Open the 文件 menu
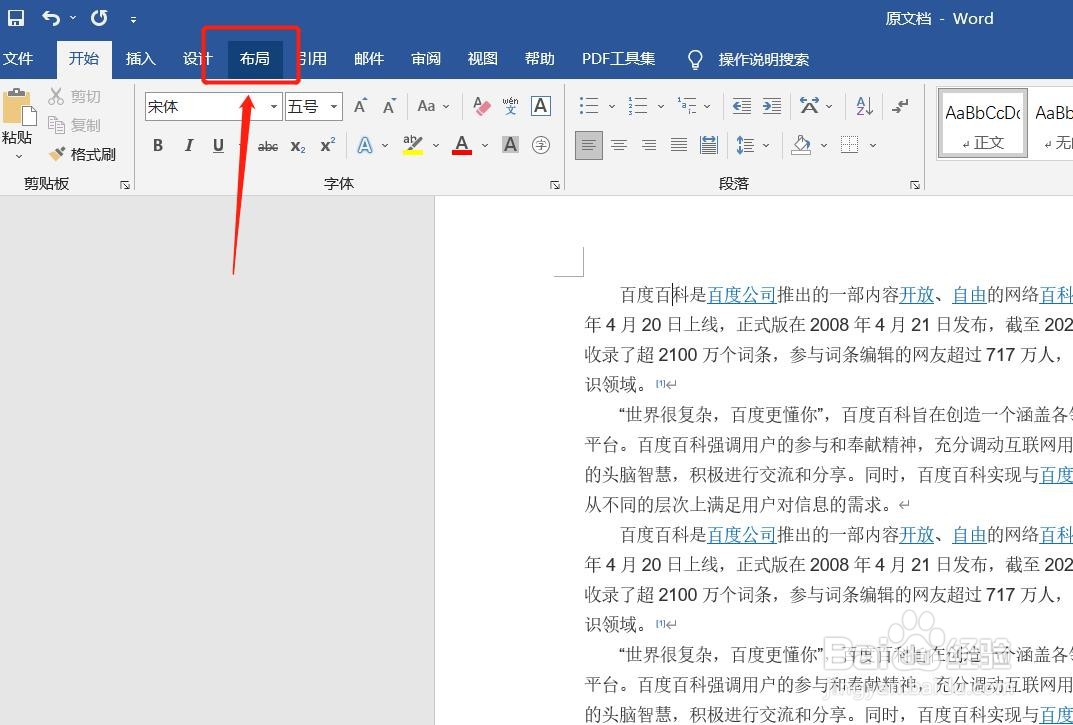This screenshot has height=725, width=1073. tap(18, 59)
